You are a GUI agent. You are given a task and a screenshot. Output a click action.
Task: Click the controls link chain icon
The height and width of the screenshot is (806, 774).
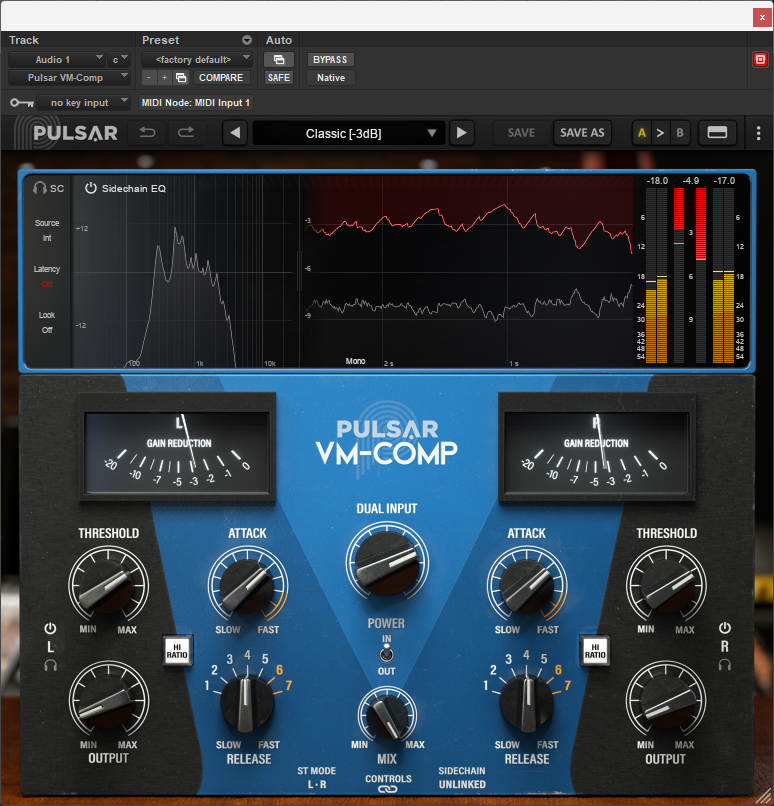tap(388, 790)
